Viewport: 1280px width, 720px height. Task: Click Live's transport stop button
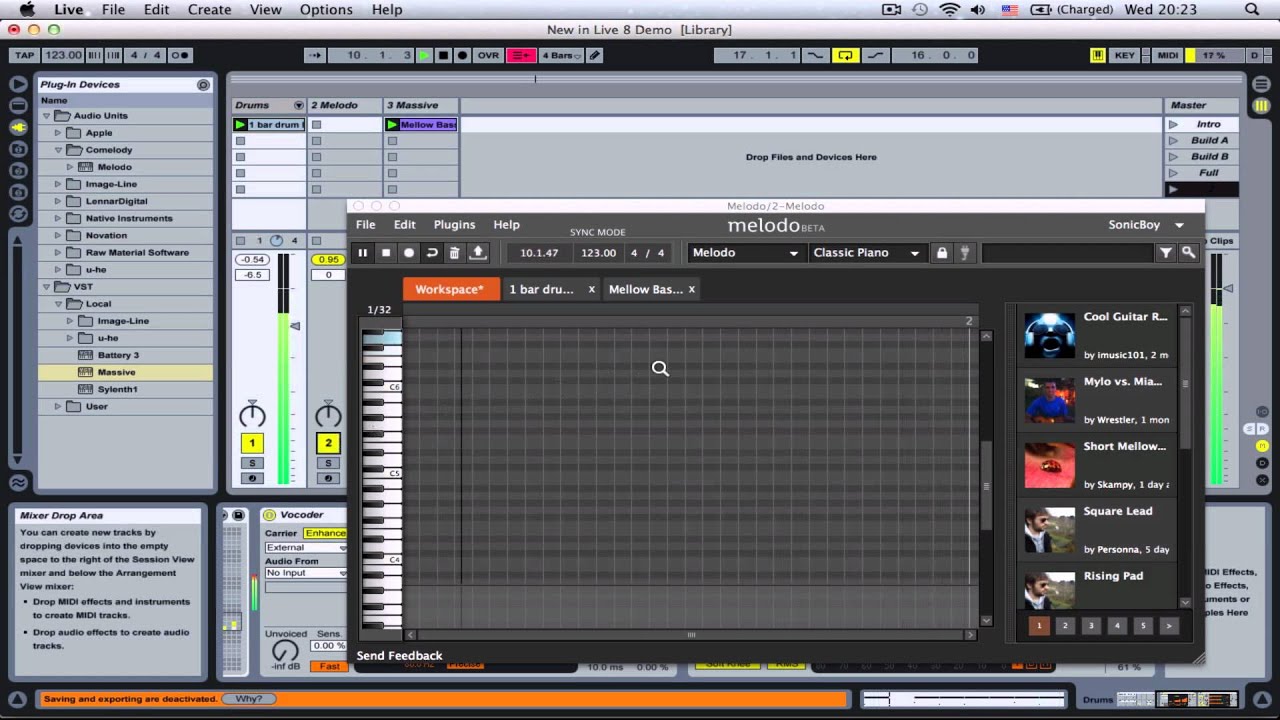pos(443,55)
